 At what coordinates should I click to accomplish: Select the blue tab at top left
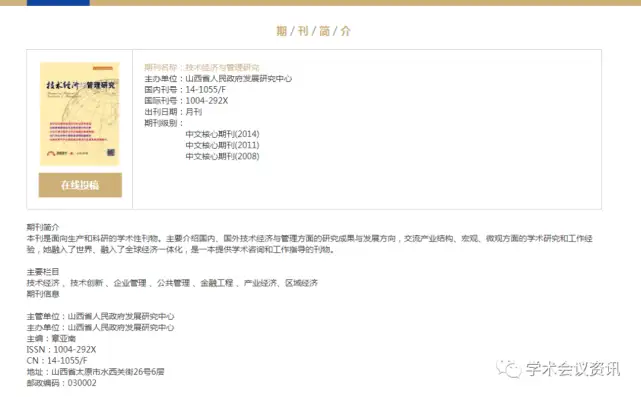[x=58, y=2]
